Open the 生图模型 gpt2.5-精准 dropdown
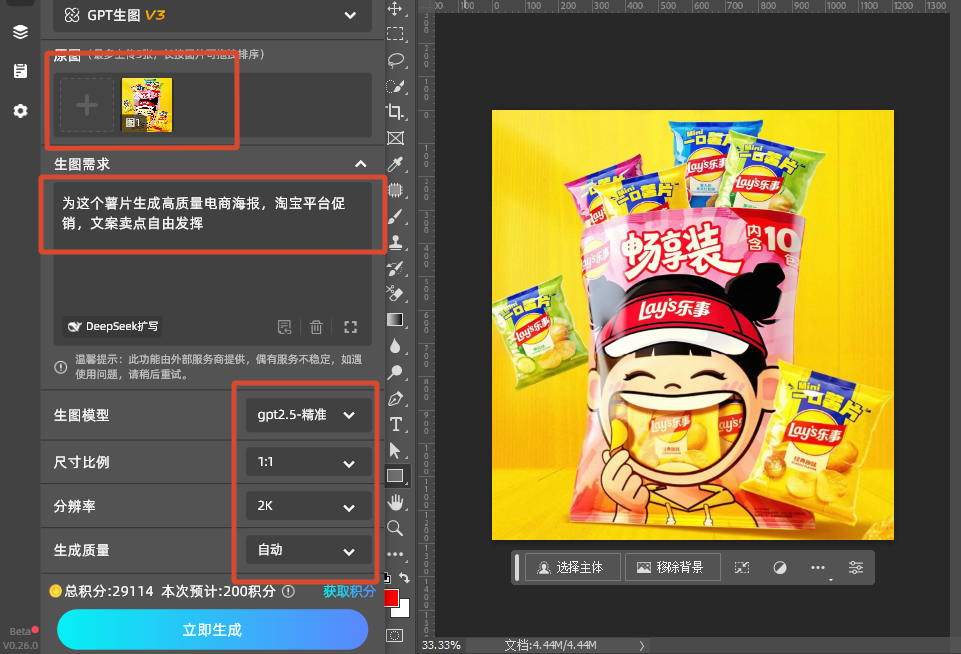961x654 pixels. click(x=308, y=415)
